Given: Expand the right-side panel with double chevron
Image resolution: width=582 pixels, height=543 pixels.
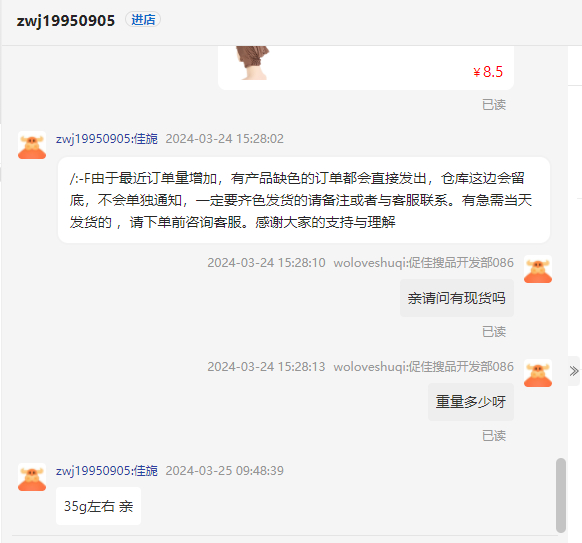Looking at the screenshot, I should coord(574,371).
